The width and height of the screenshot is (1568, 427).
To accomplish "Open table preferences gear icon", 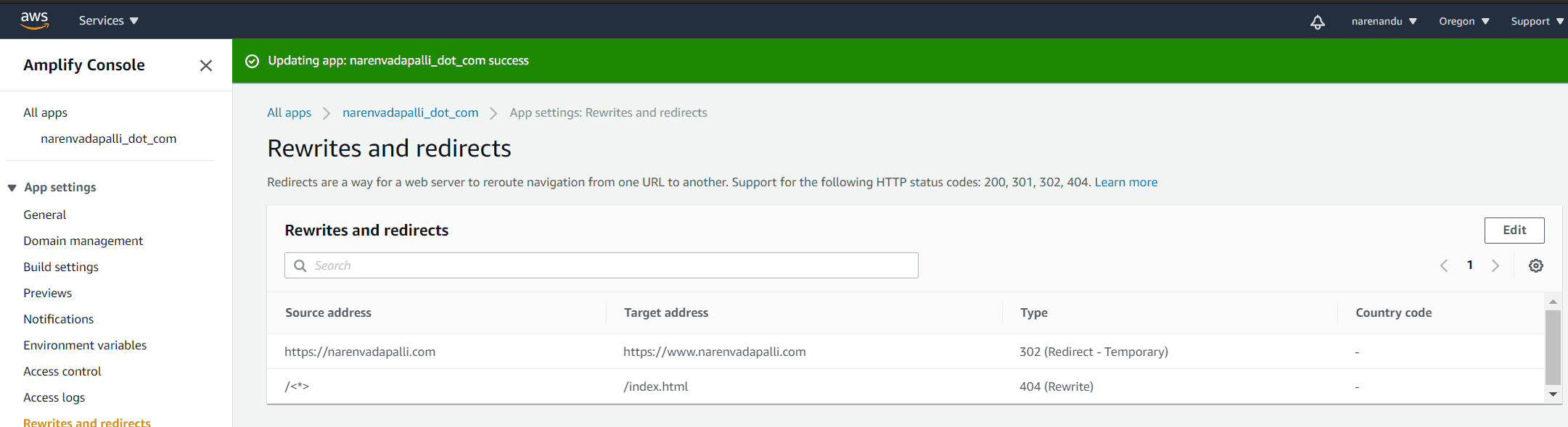I will [1536, 265].
